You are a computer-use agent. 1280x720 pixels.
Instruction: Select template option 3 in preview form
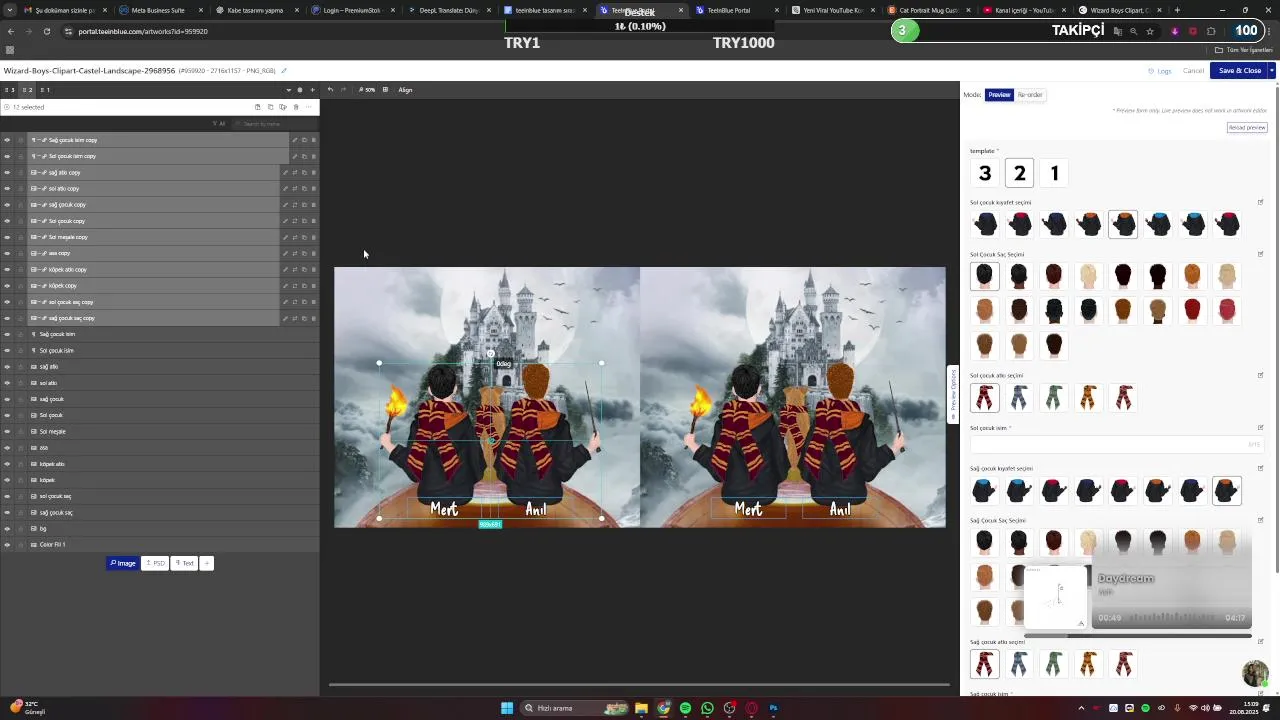coord(985,174)
